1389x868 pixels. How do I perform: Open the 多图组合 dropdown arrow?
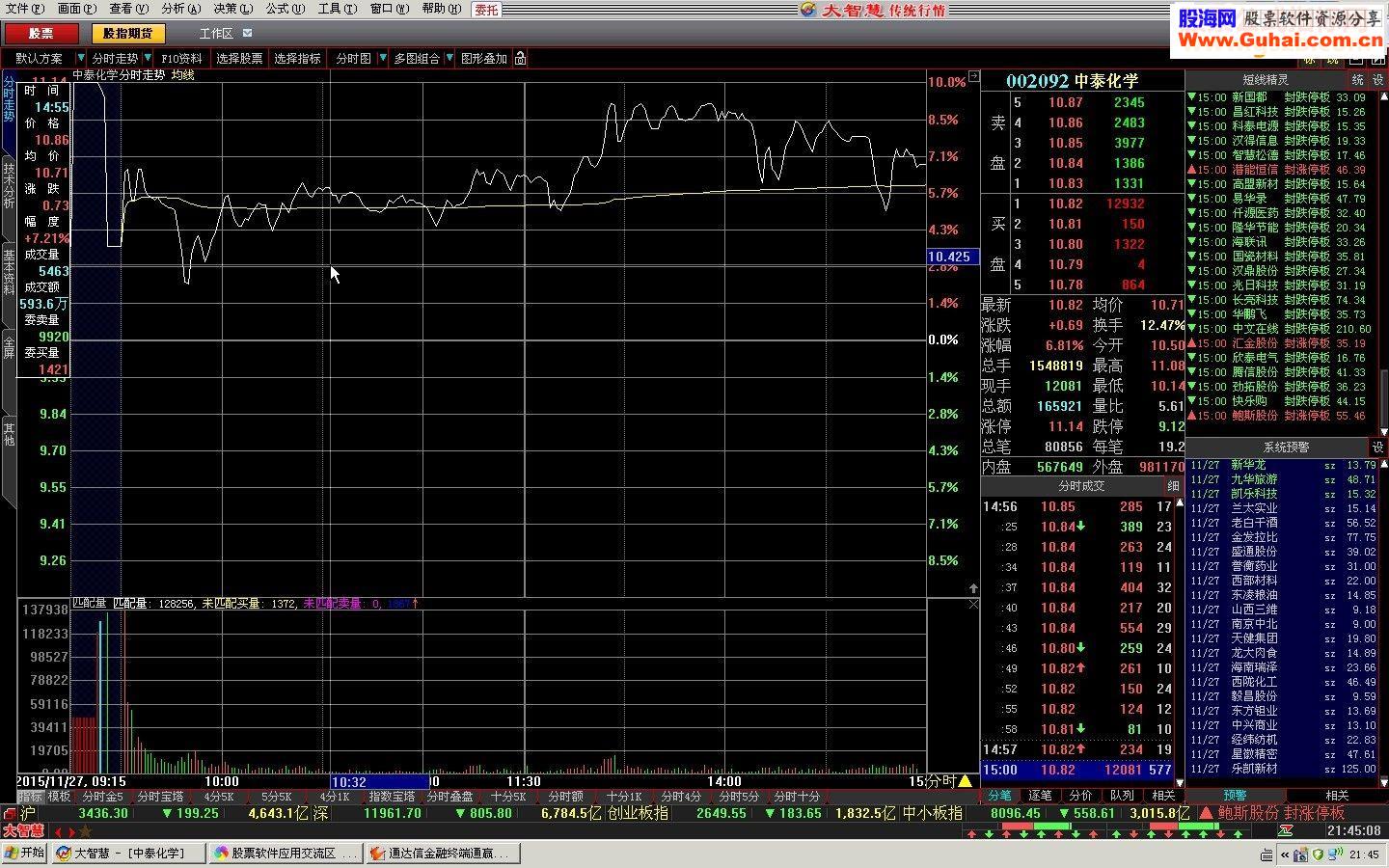pyautogui.click(x=449, y=59)
